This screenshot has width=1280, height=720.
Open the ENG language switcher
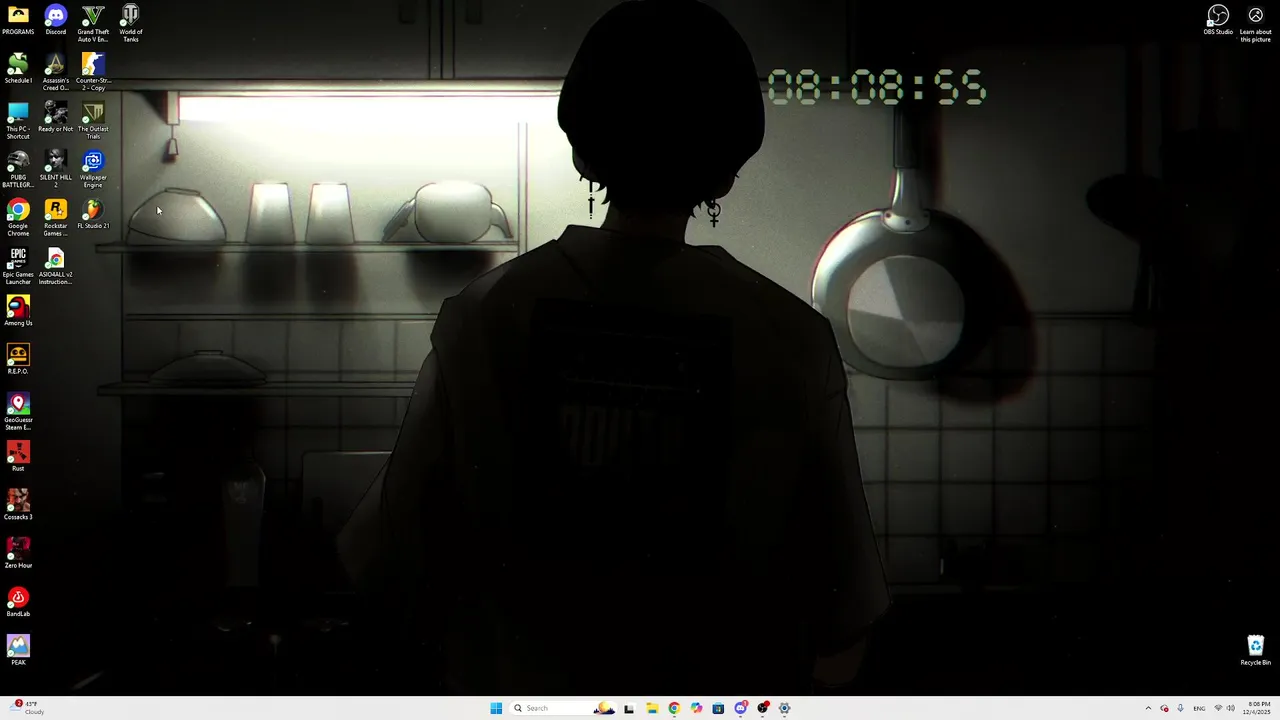[1199, 708]
